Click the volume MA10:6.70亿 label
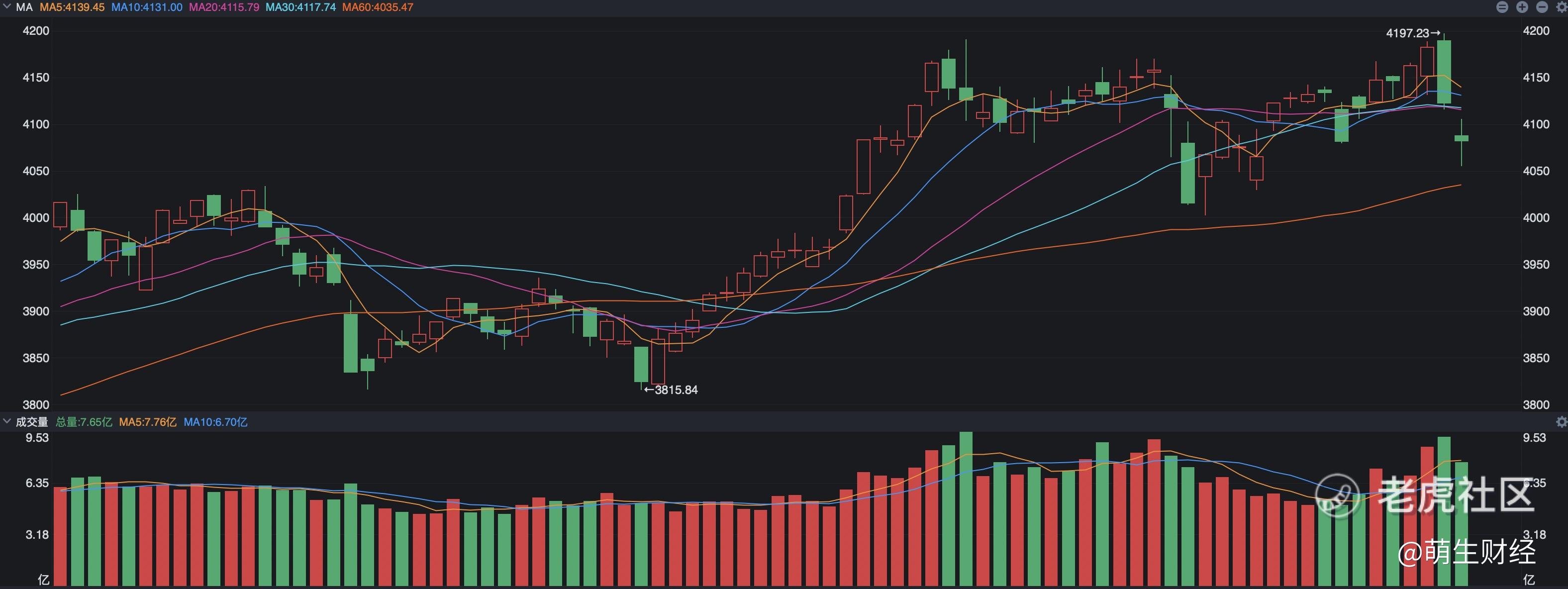 tap(215, 422)
